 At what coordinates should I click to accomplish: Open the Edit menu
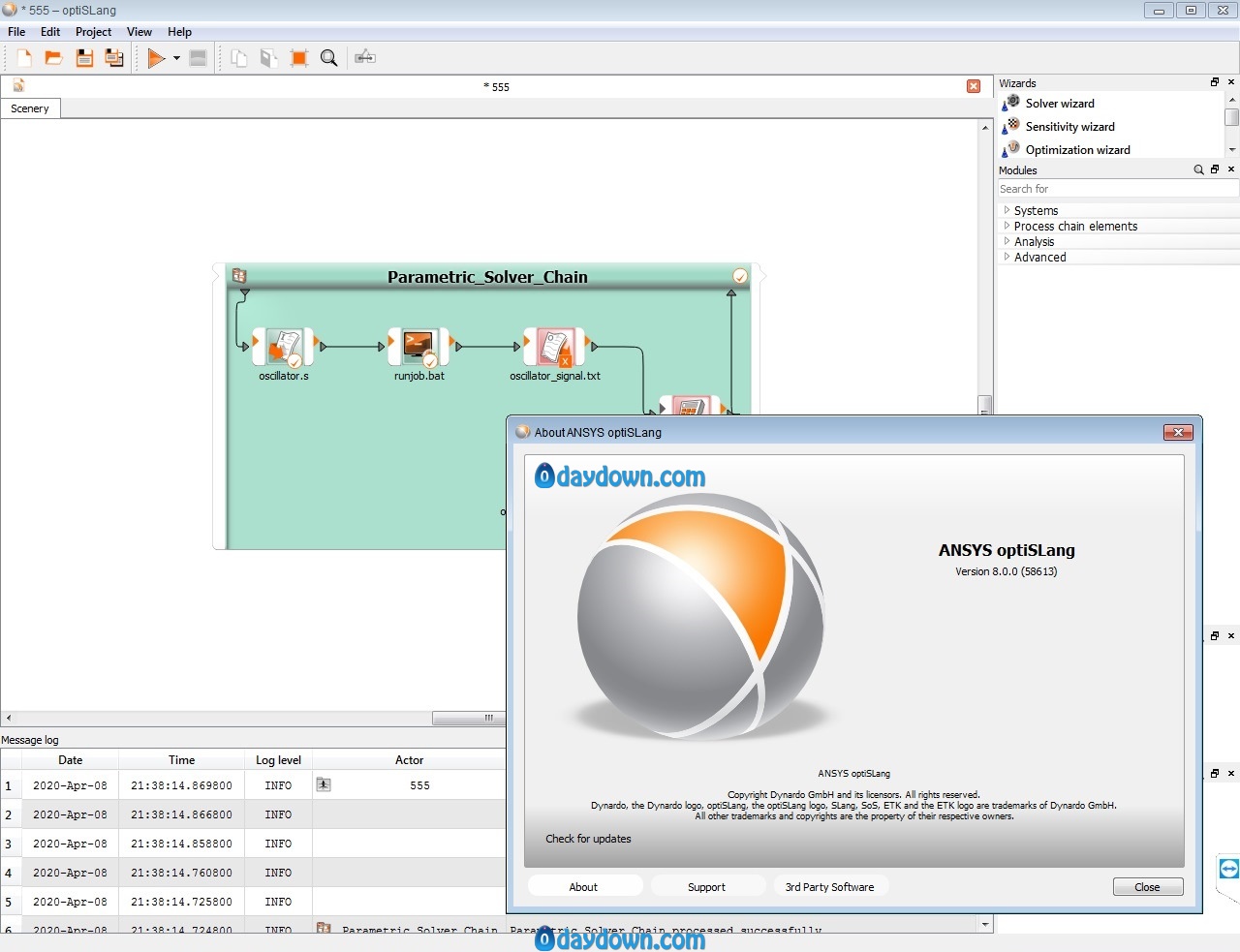(50, 32)
